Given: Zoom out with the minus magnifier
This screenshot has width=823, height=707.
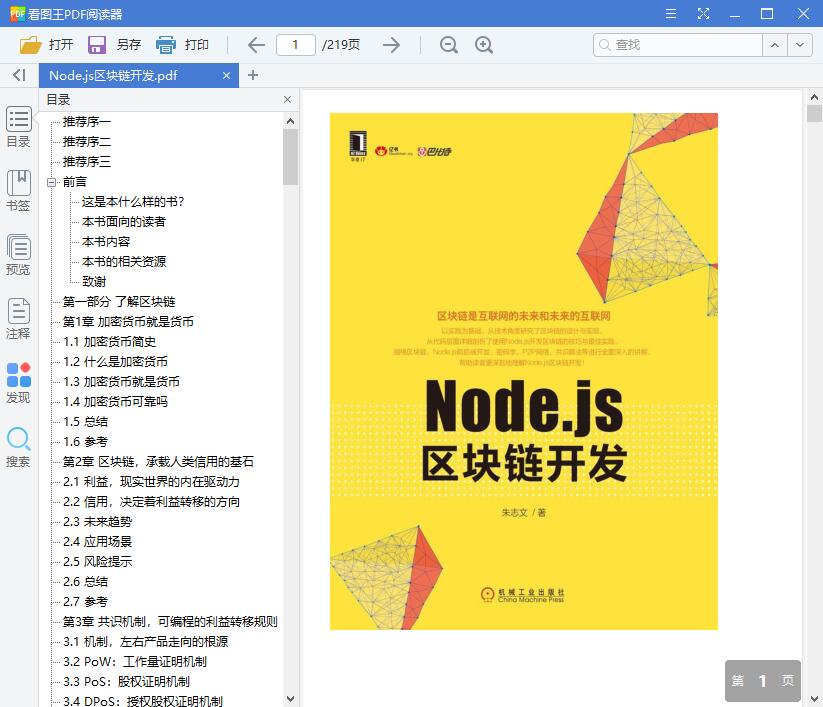Looking at the screenshot, I should click(449, 45).
